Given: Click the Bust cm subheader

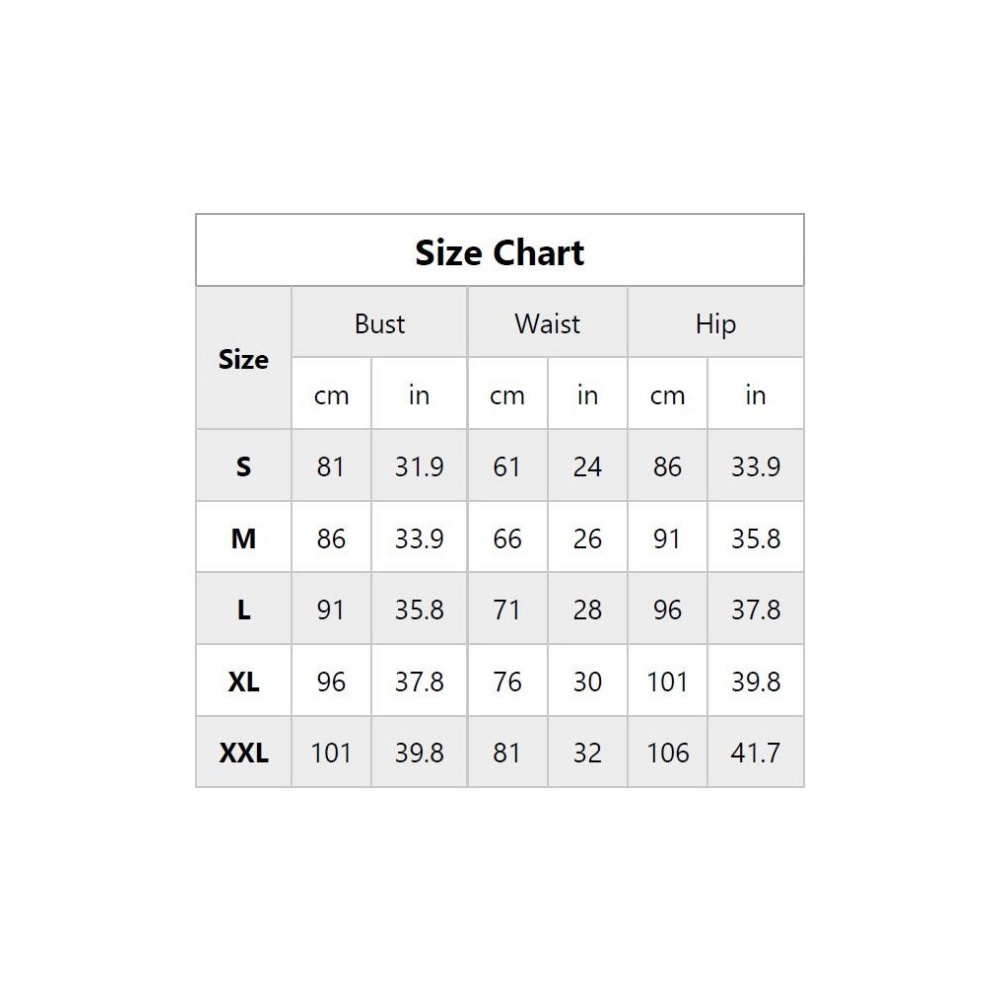Looking at the screenshot, I should tap(331, 395).
